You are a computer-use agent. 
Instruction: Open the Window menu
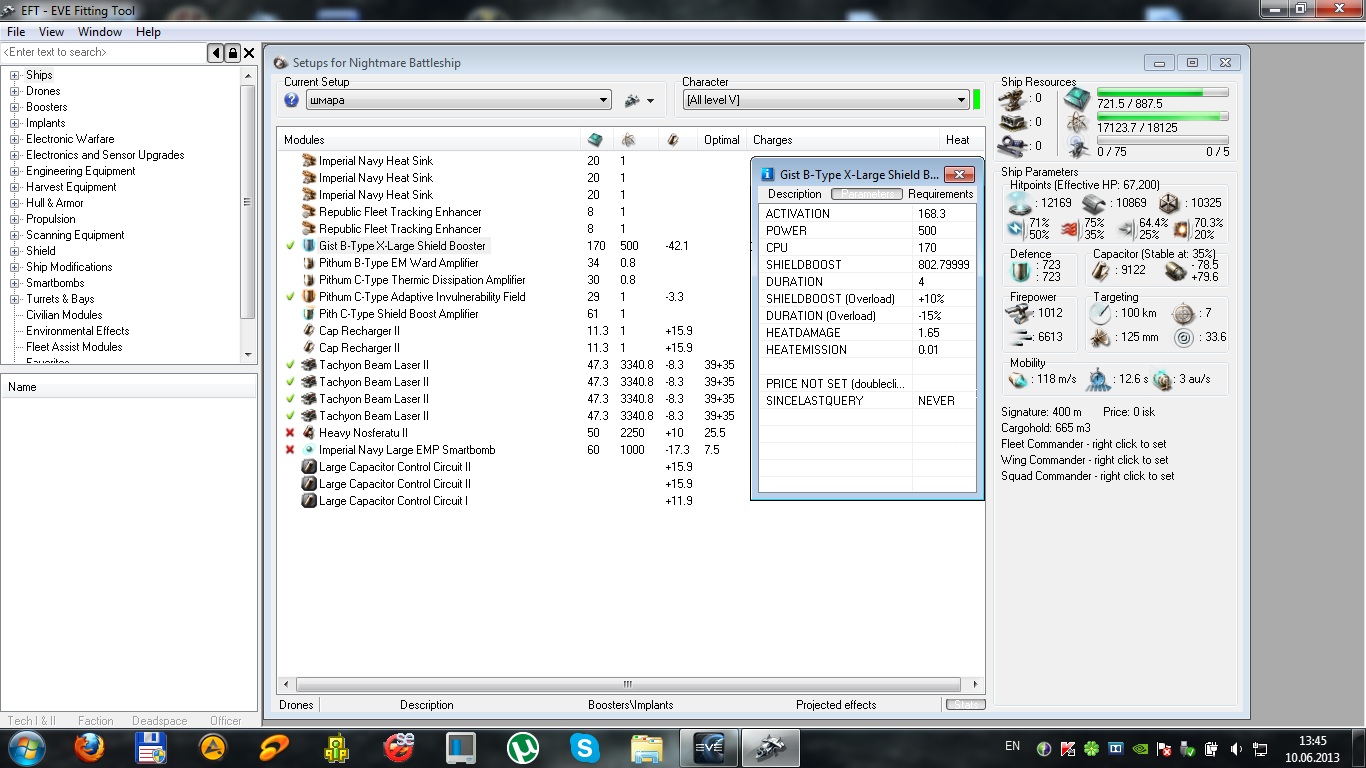point(100,32)
